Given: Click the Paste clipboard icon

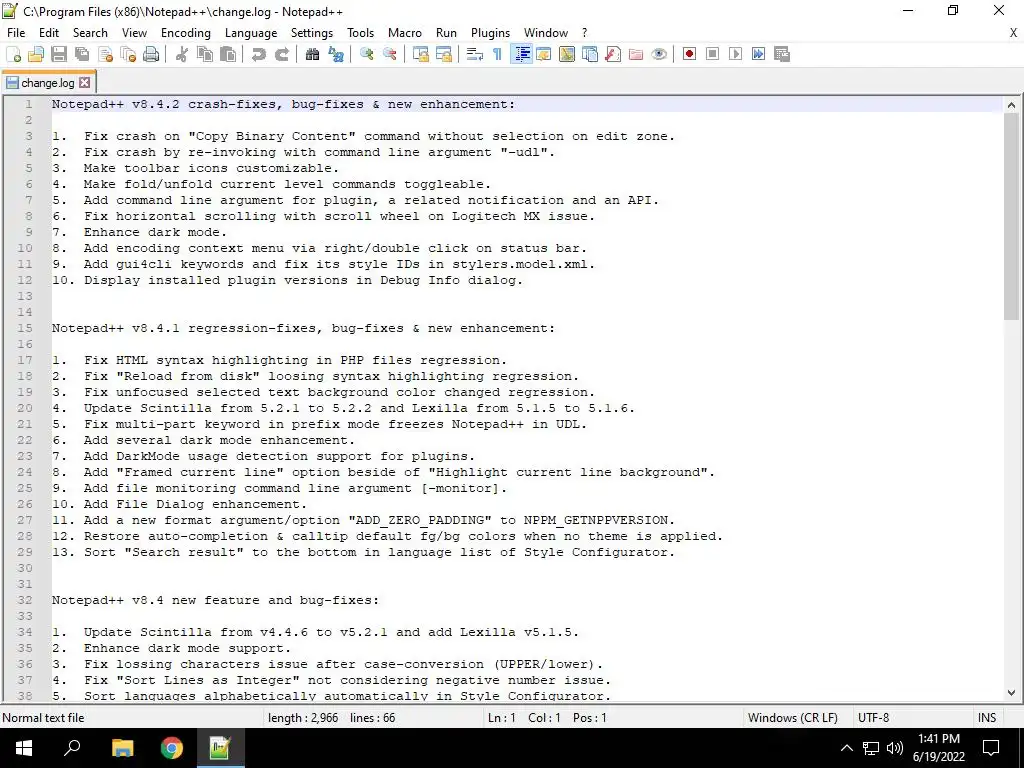Looking at the screenshot, I should click(x=228, y=54).
